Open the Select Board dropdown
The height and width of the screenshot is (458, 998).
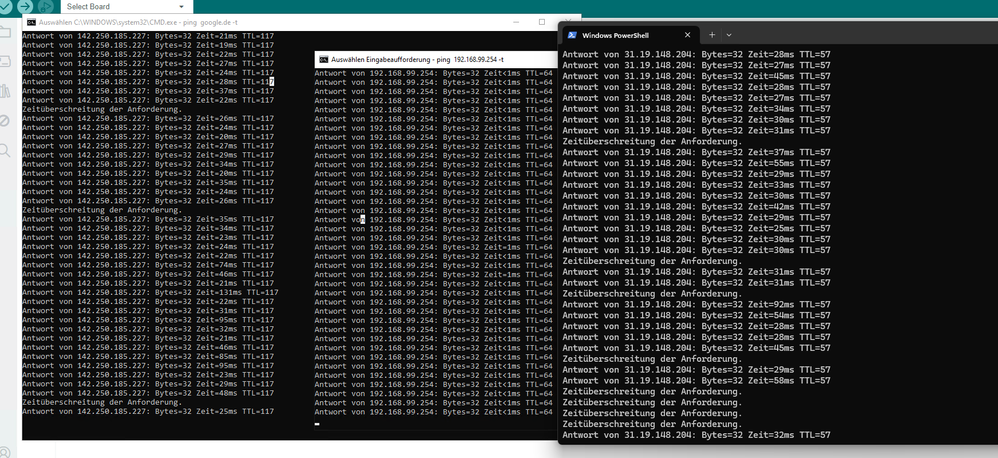pyautogui.click(x=127, y=6)
